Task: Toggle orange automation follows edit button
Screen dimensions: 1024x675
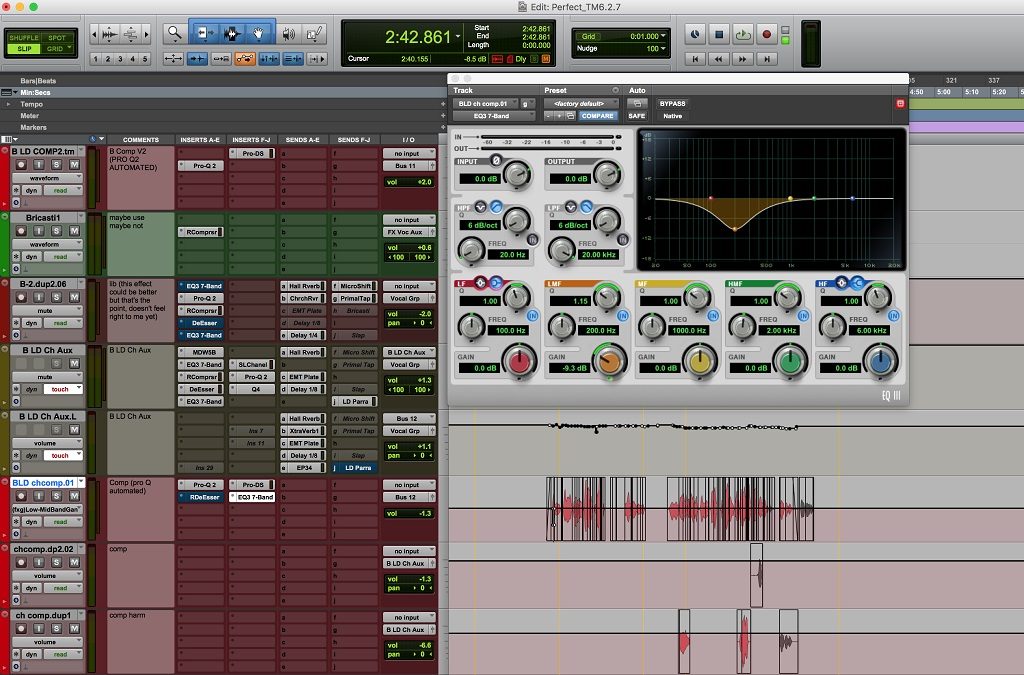Action: pyautogui.click(x=245, y=59)
